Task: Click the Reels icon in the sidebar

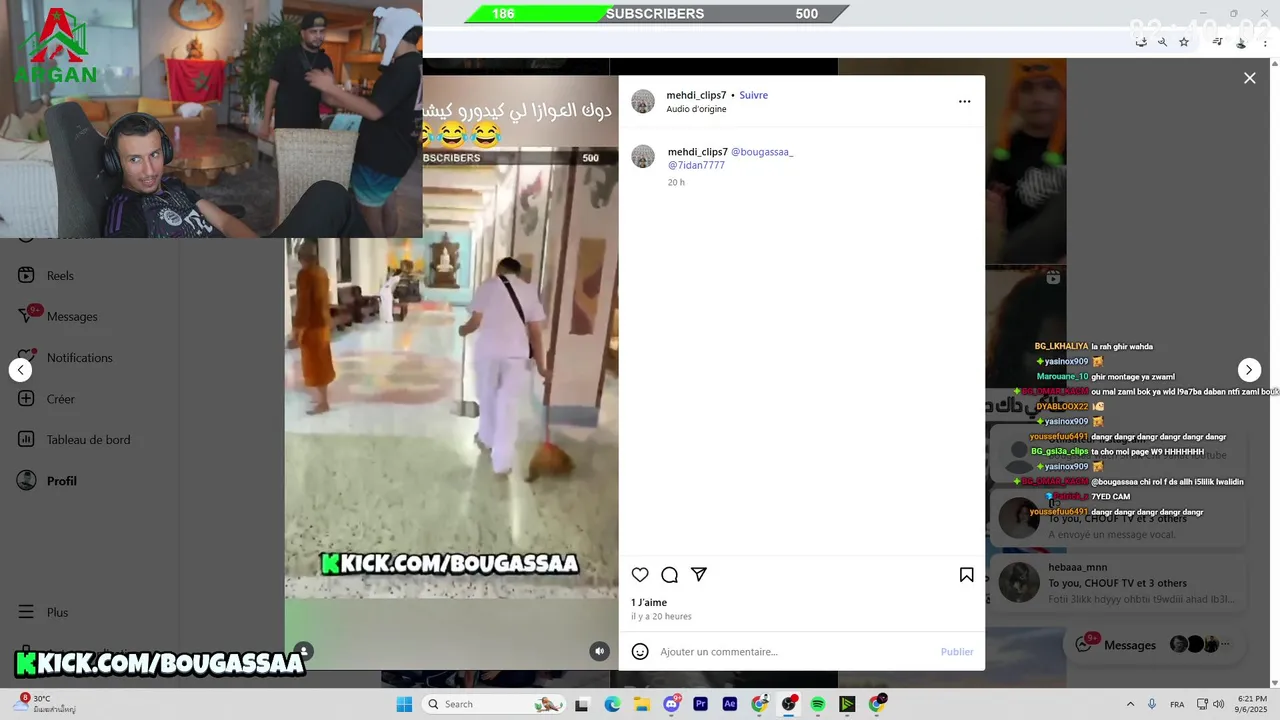Action: pyautogui.click(x=27, y=275)
